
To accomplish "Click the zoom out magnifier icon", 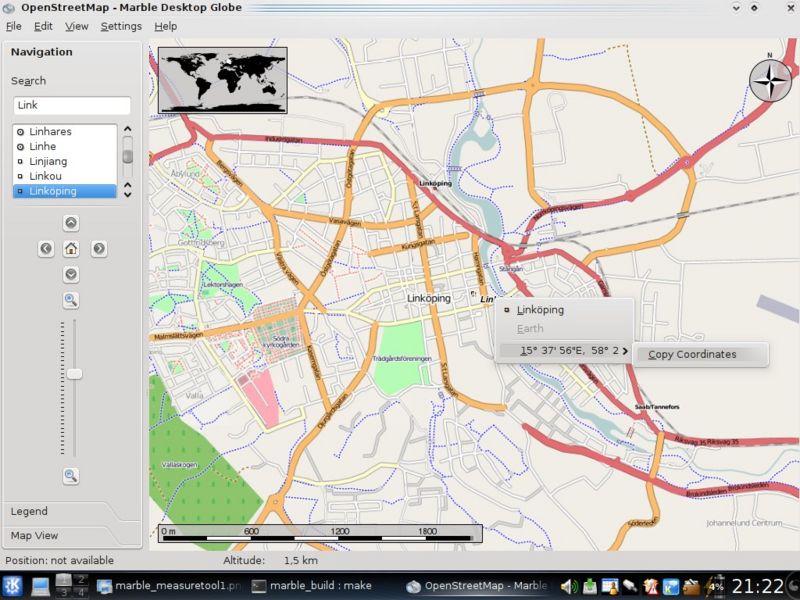I will click(71, 476).
